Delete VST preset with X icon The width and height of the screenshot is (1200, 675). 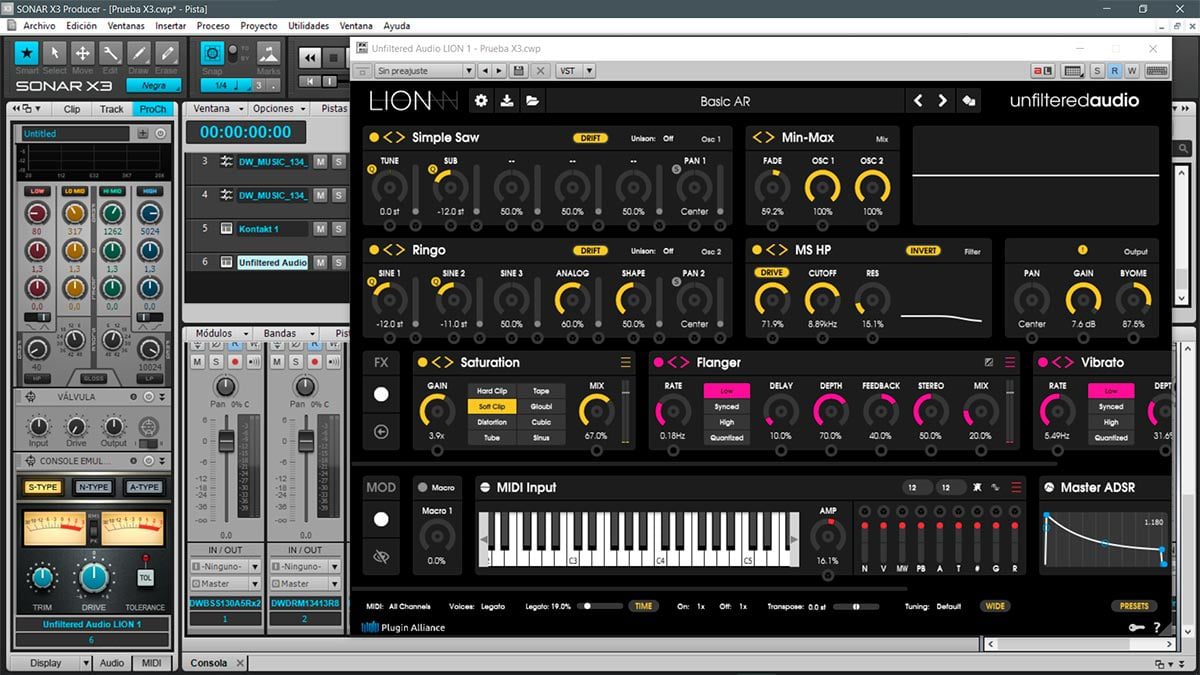pyautogui.click(x=541, y=71)
